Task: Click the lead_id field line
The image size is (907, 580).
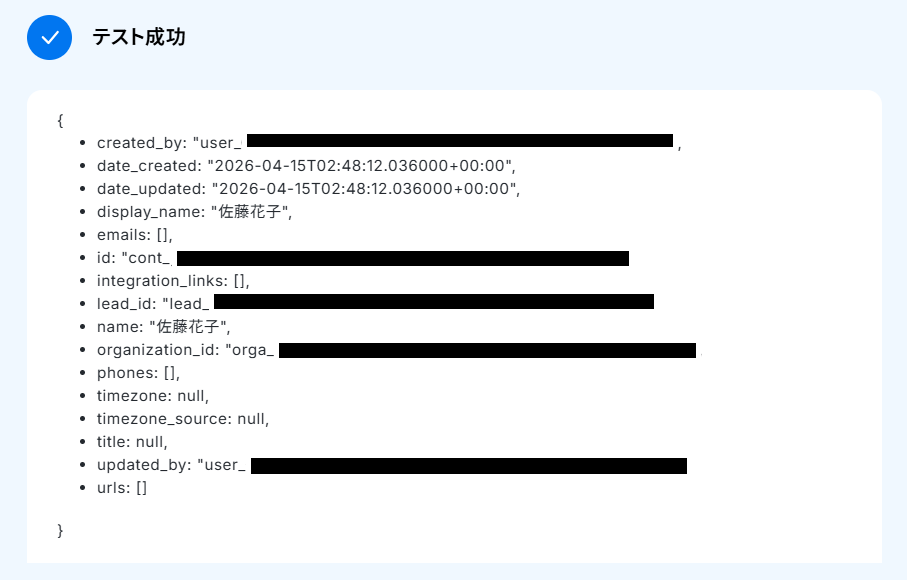Action: click(x=375, y=304)
